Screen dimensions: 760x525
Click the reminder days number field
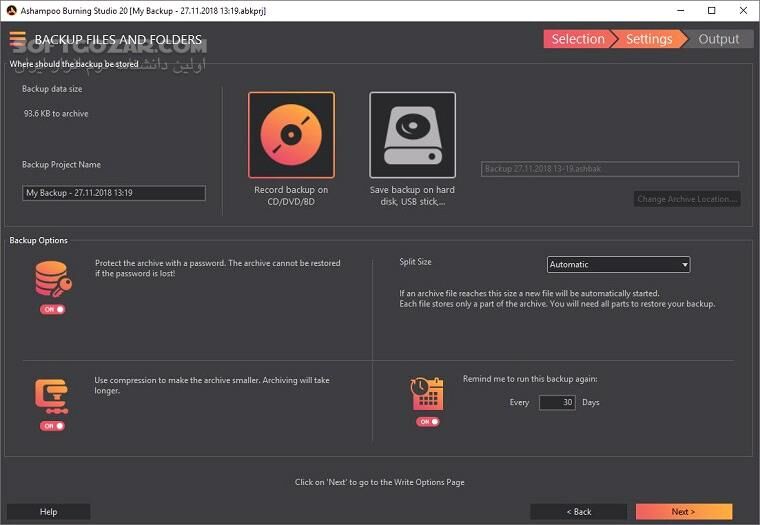(x=556, y=403)
